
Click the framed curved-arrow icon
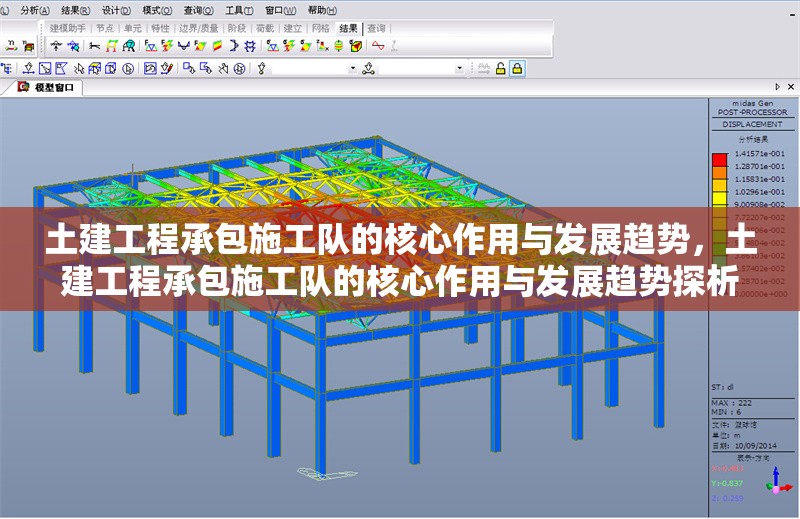(150, 68)
